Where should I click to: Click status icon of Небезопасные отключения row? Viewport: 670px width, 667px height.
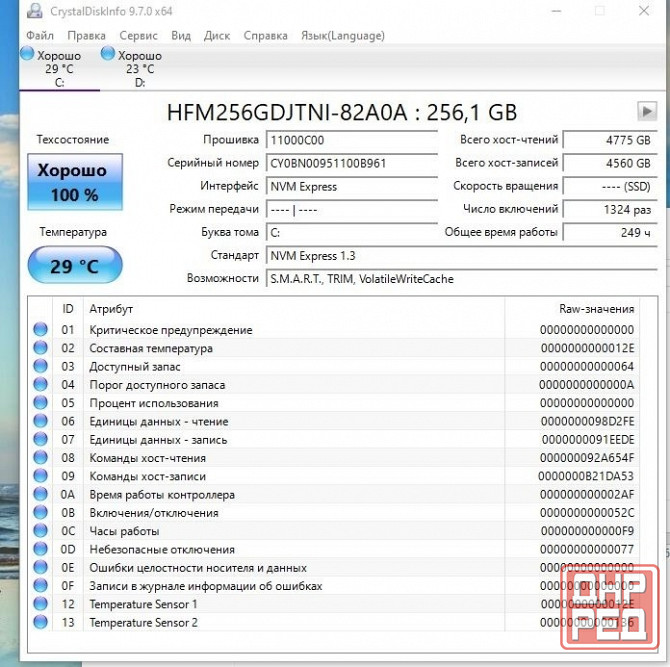click(x=41, y=549)
